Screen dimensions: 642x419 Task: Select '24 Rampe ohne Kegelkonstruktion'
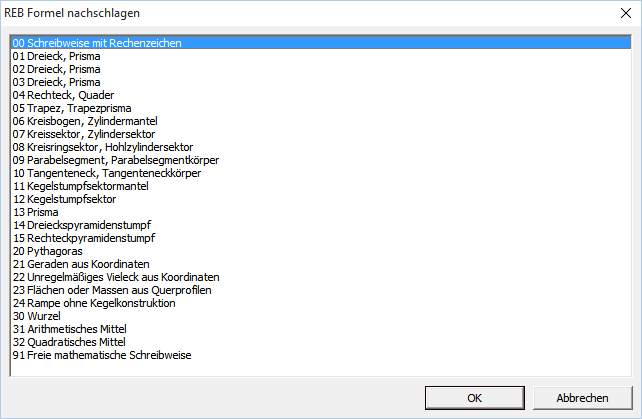321,303
